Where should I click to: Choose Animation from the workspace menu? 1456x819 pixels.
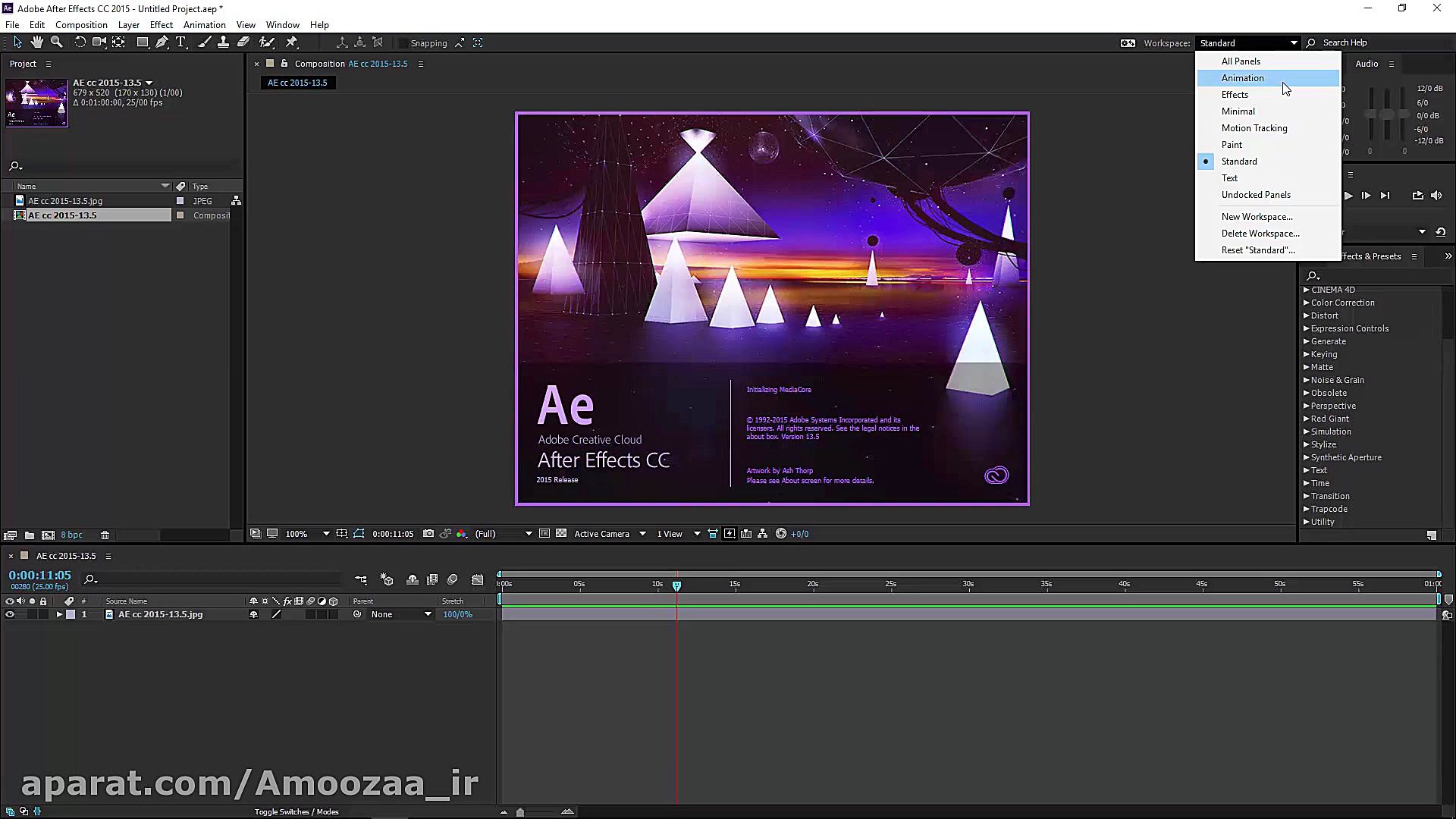coord(1242,78)
